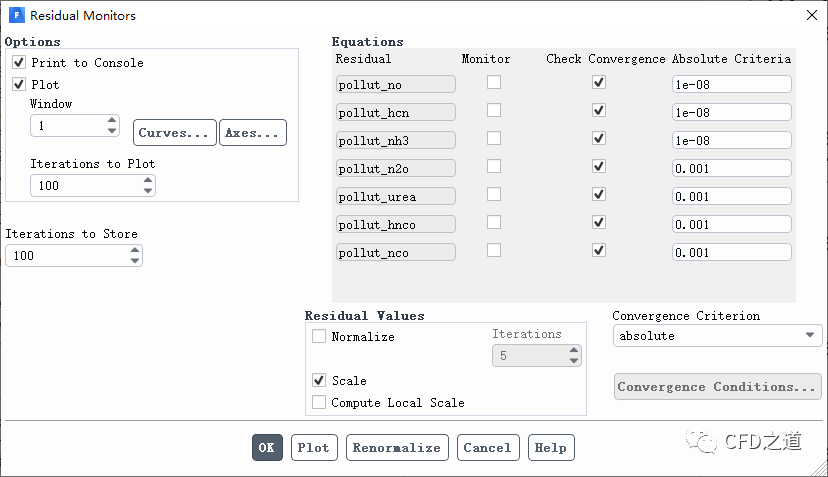Uncheck Check Convergence for pollut_nh3
Image resolution: width=828 pixels, height=477 pixels.
[598, 139]
